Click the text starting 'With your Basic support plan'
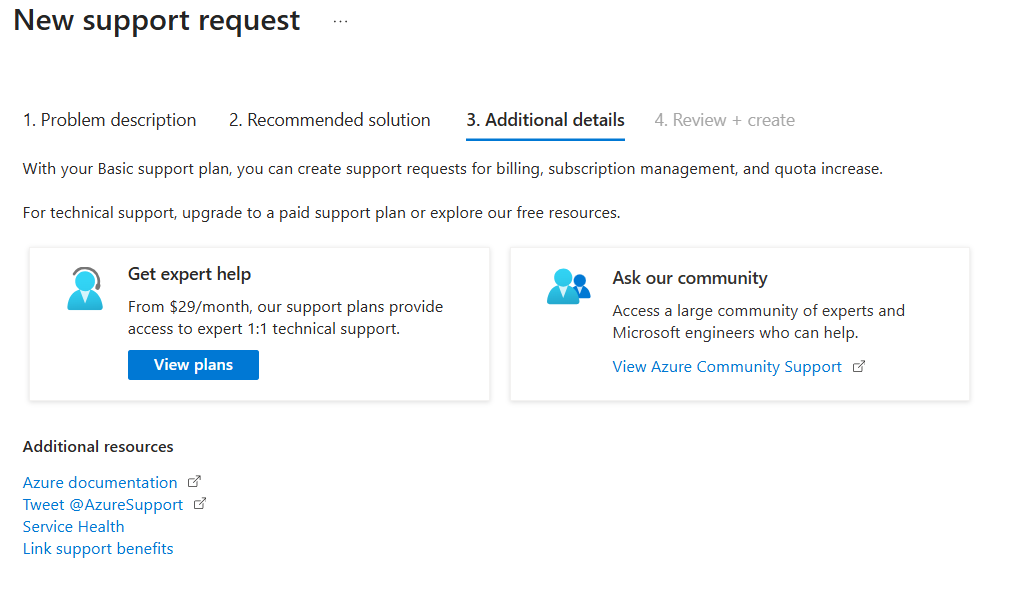Viewport: 1011px width, 597px height. [453, 169]
